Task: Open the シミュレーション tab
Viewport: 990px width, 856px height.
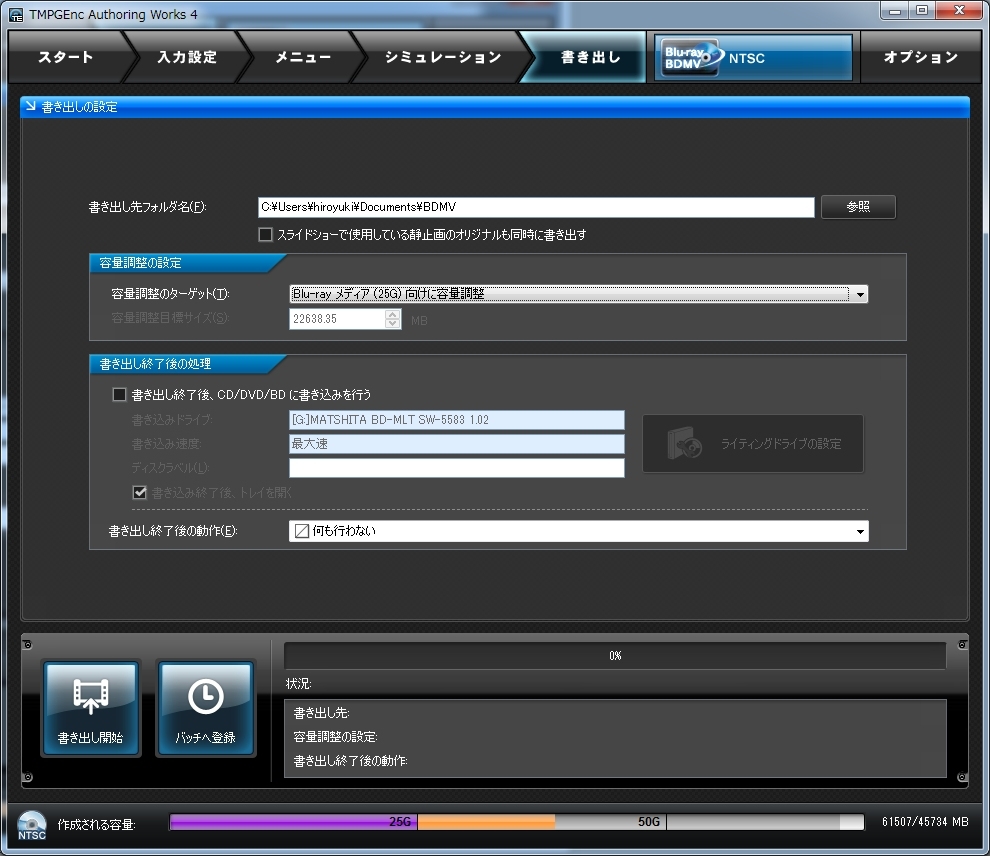Action: coord(443,57)
